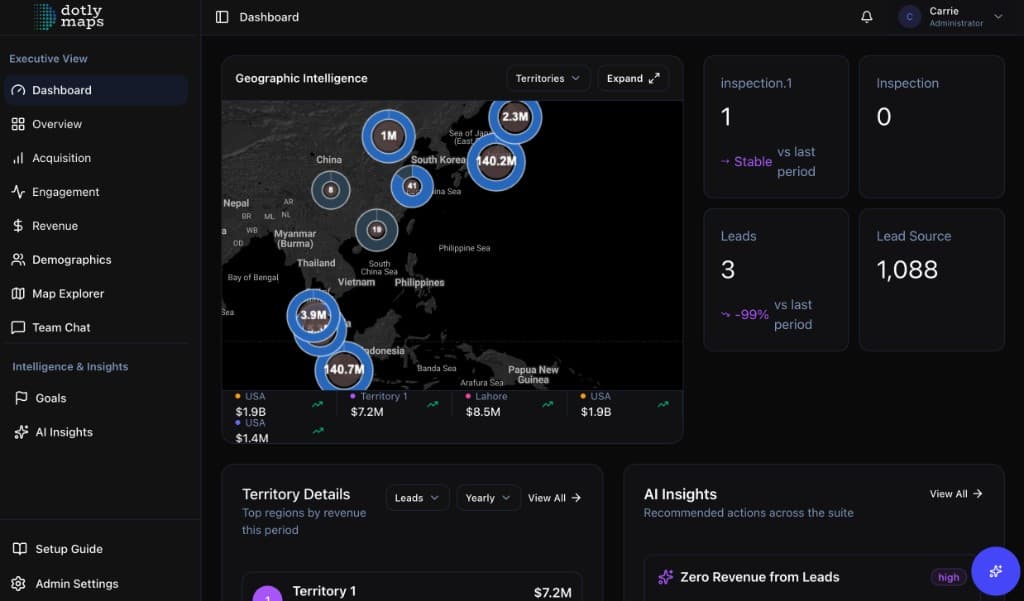
Task: Click the Team Chat bubble icon
Action: 18,328
